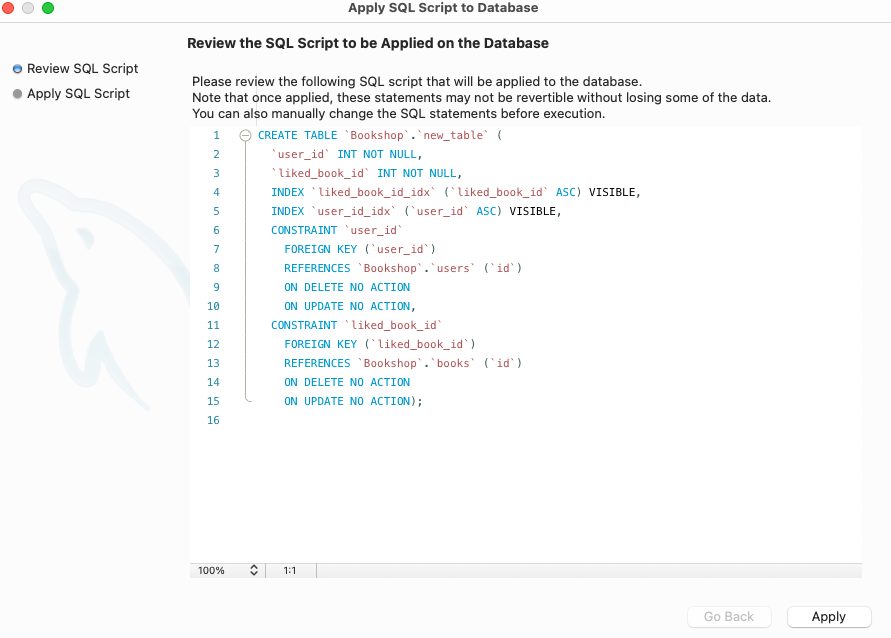Click the disabled Go Back button
The height and width of the screenshot is (638, 891).
[x=729, y=616]
